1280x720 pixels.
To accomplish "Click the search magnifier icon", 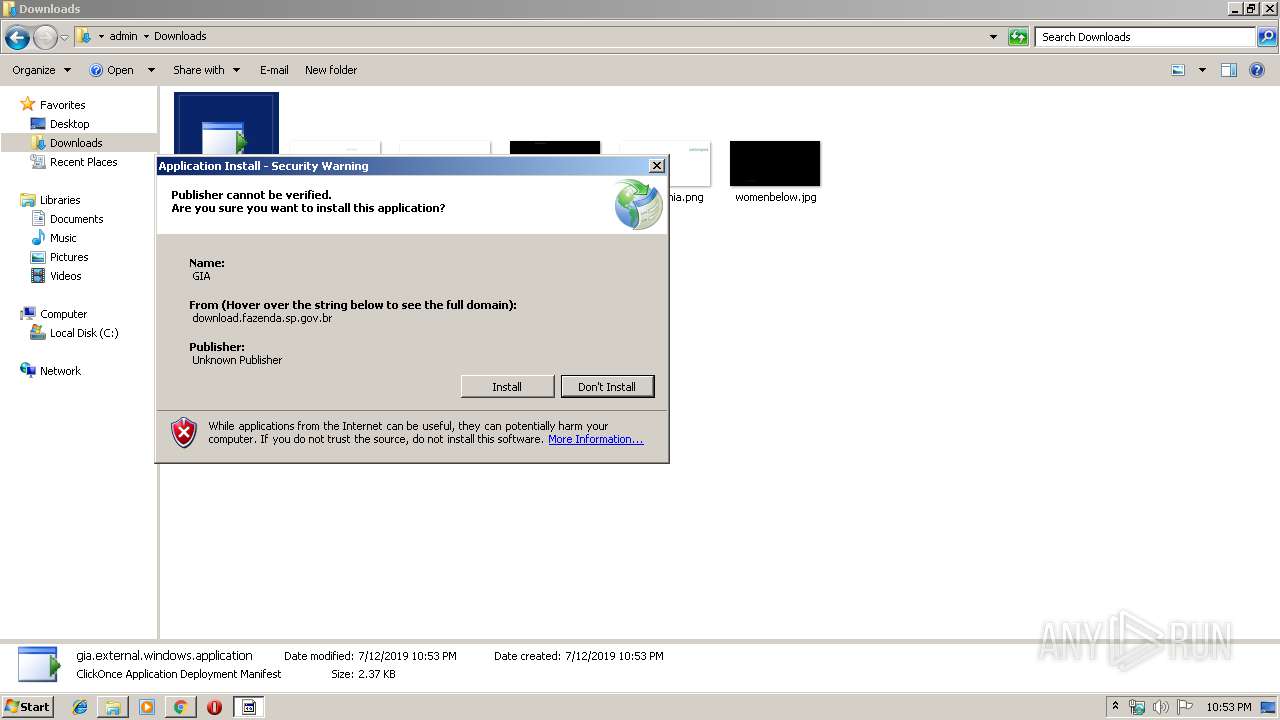I will coord(1267,37).
